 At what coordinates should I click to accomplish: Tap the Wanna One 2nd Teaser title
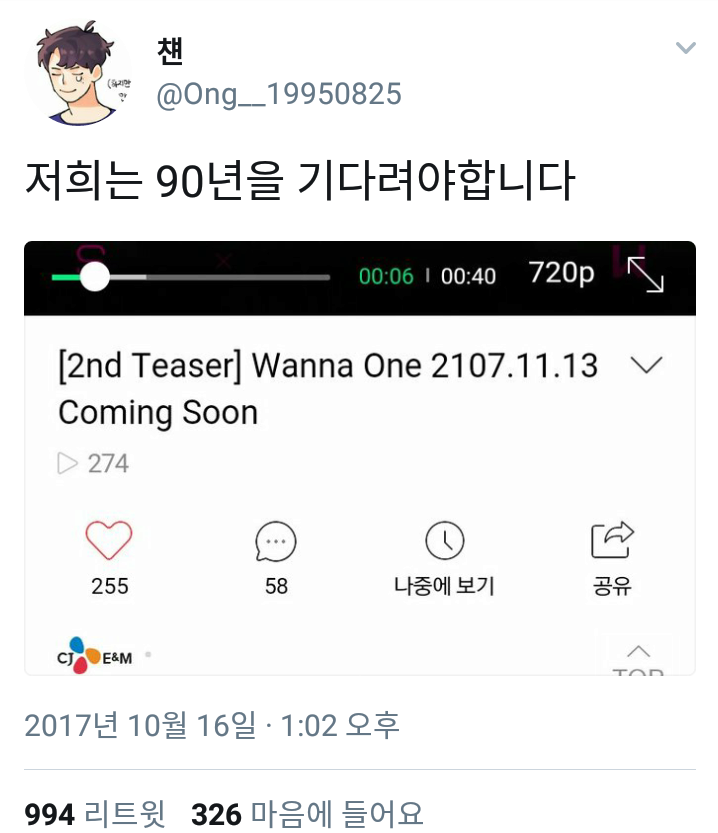[x=328, y=389]
